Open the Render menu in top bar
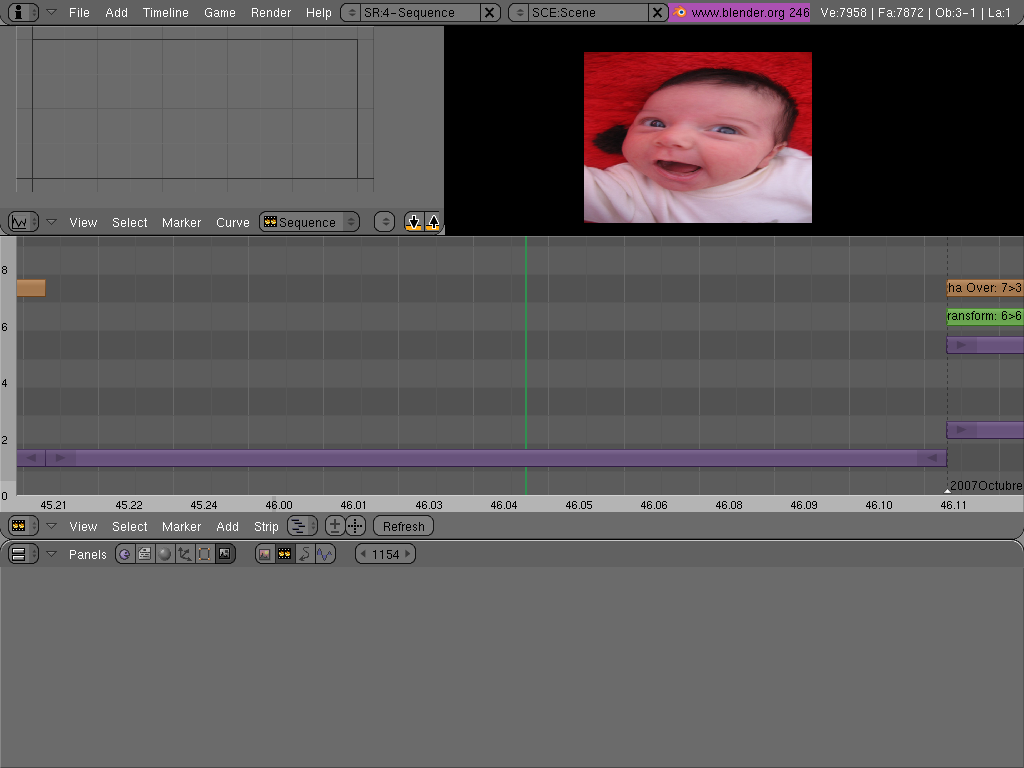The width and height of the screenshot is (1024, 768). click(270, 13)
